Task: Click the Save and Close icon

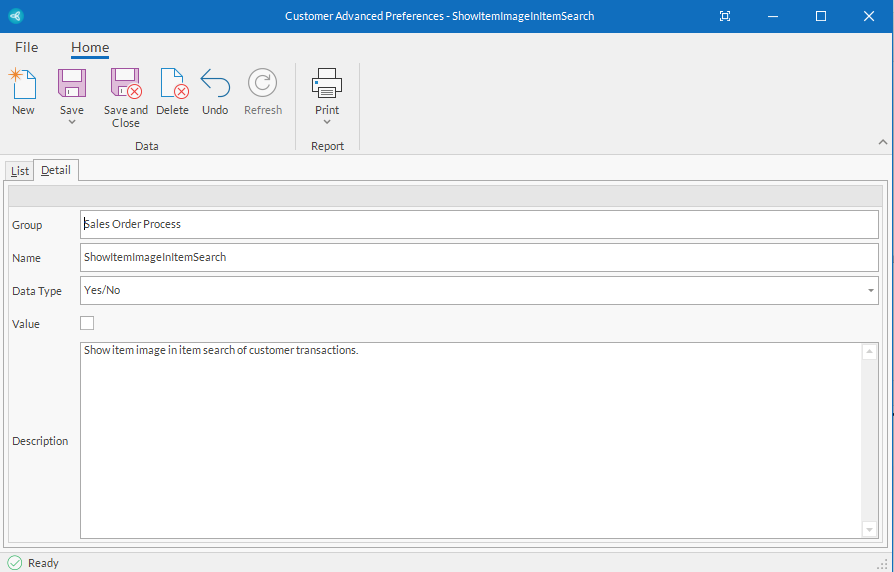Action: (x=126, y=83)
